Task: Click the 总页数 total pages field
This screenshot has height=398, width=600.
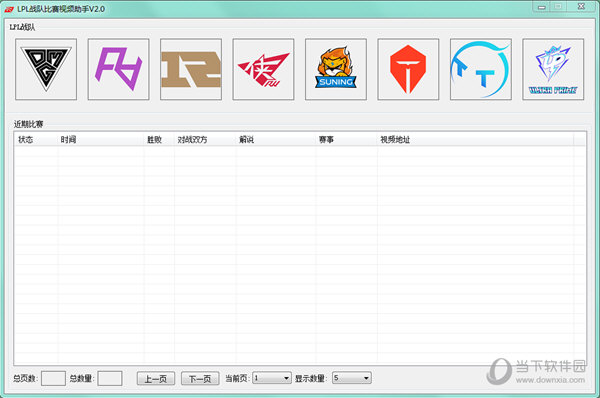Action: tap(53, 378)
